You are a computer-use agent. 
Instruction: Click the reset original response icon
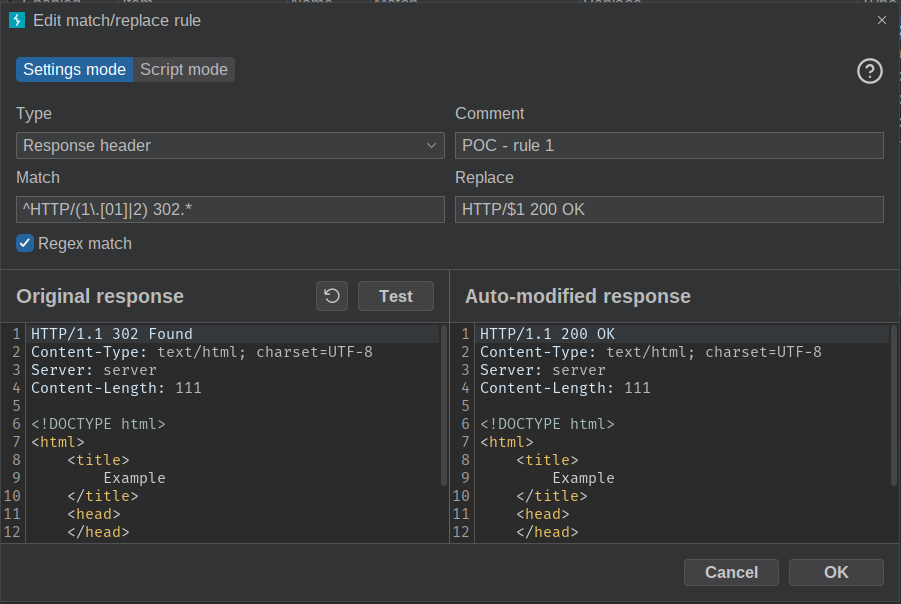coord(332,296)
